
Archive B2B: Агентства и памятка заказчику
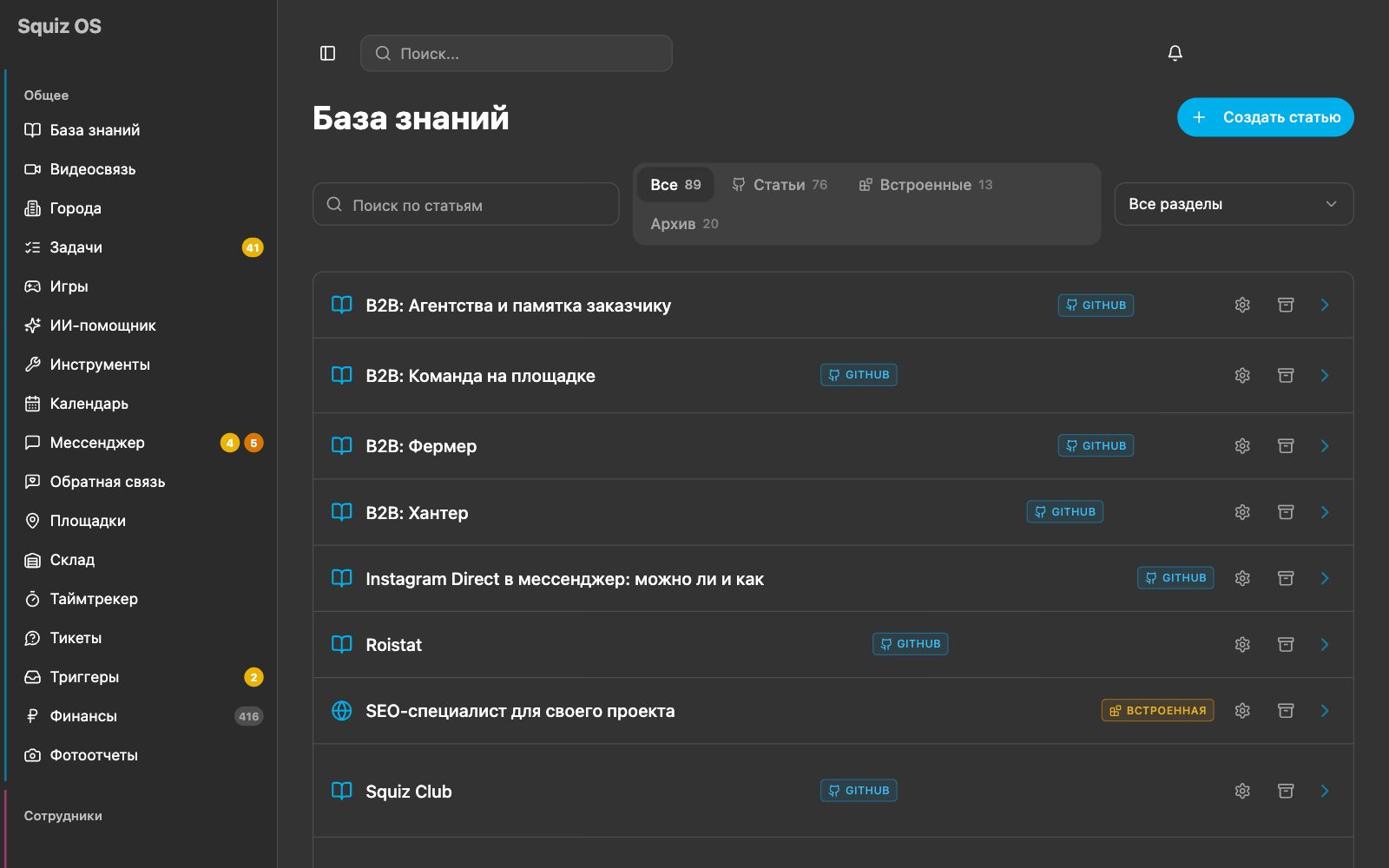(x=1286, y=305)
